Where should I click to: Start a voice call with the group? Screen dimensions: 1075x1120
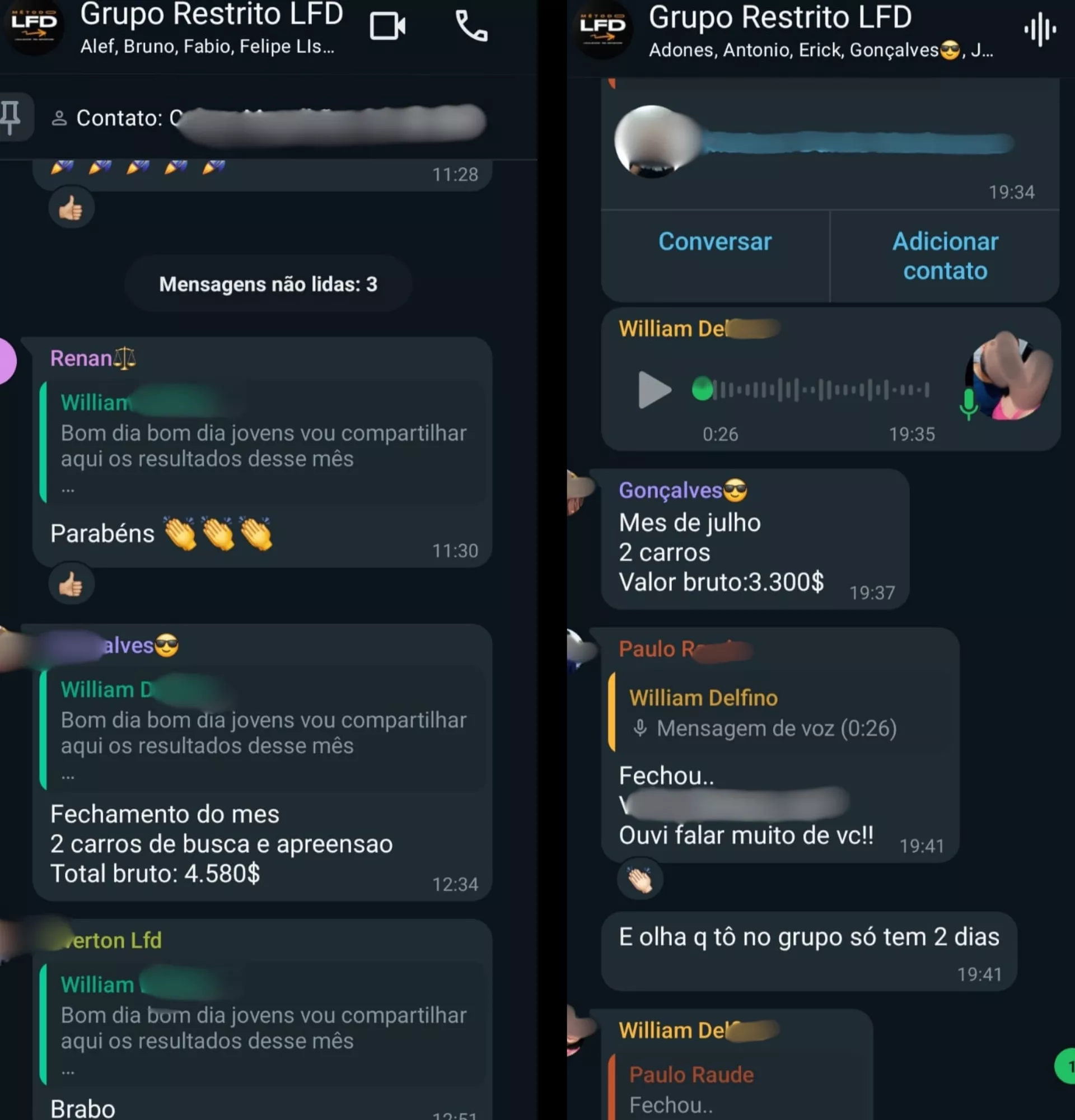(x=471, y=26)
